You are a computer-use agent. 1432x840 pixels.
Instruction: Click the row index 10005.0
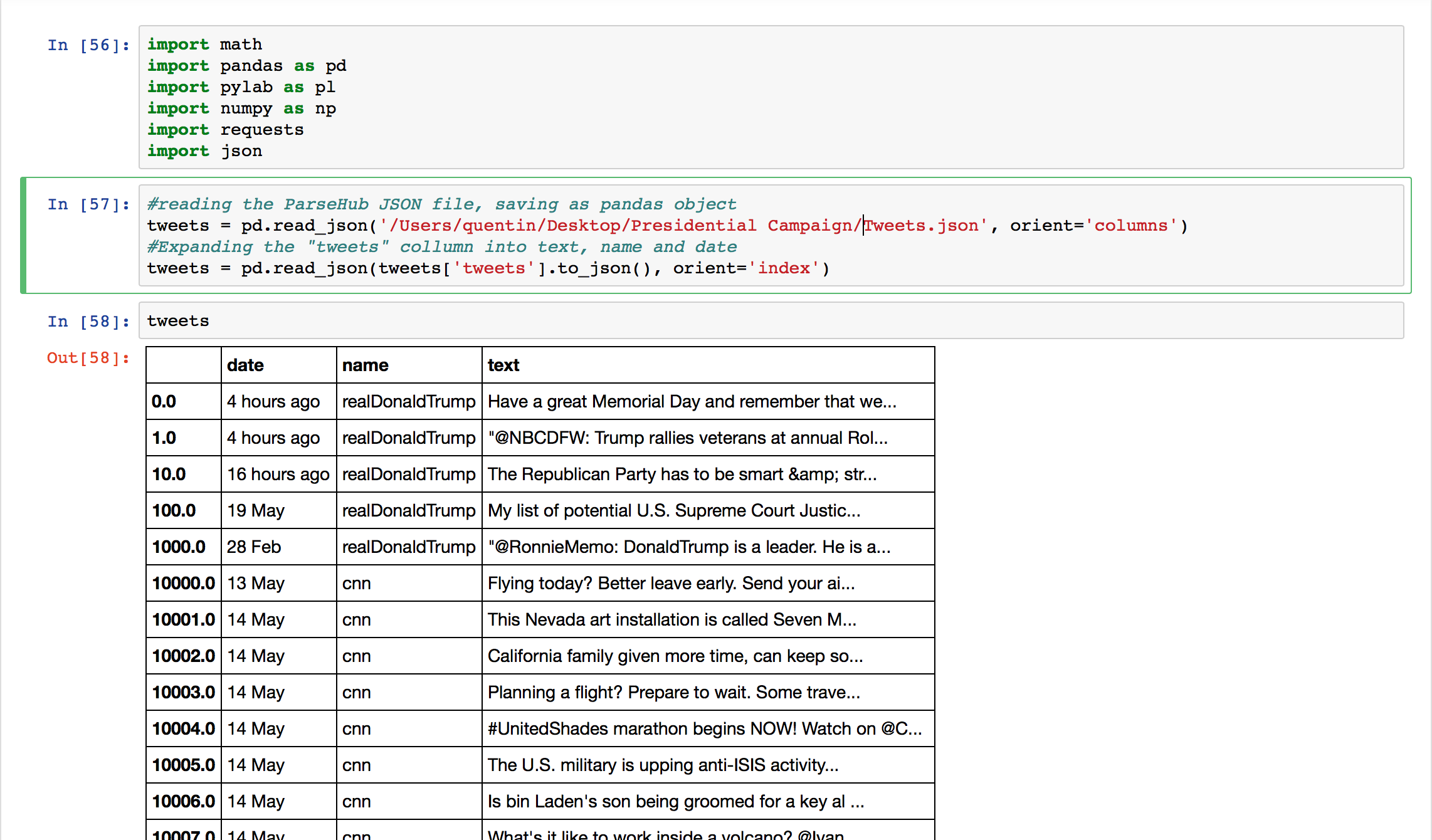pyautogui.click(x=184, y=765)
